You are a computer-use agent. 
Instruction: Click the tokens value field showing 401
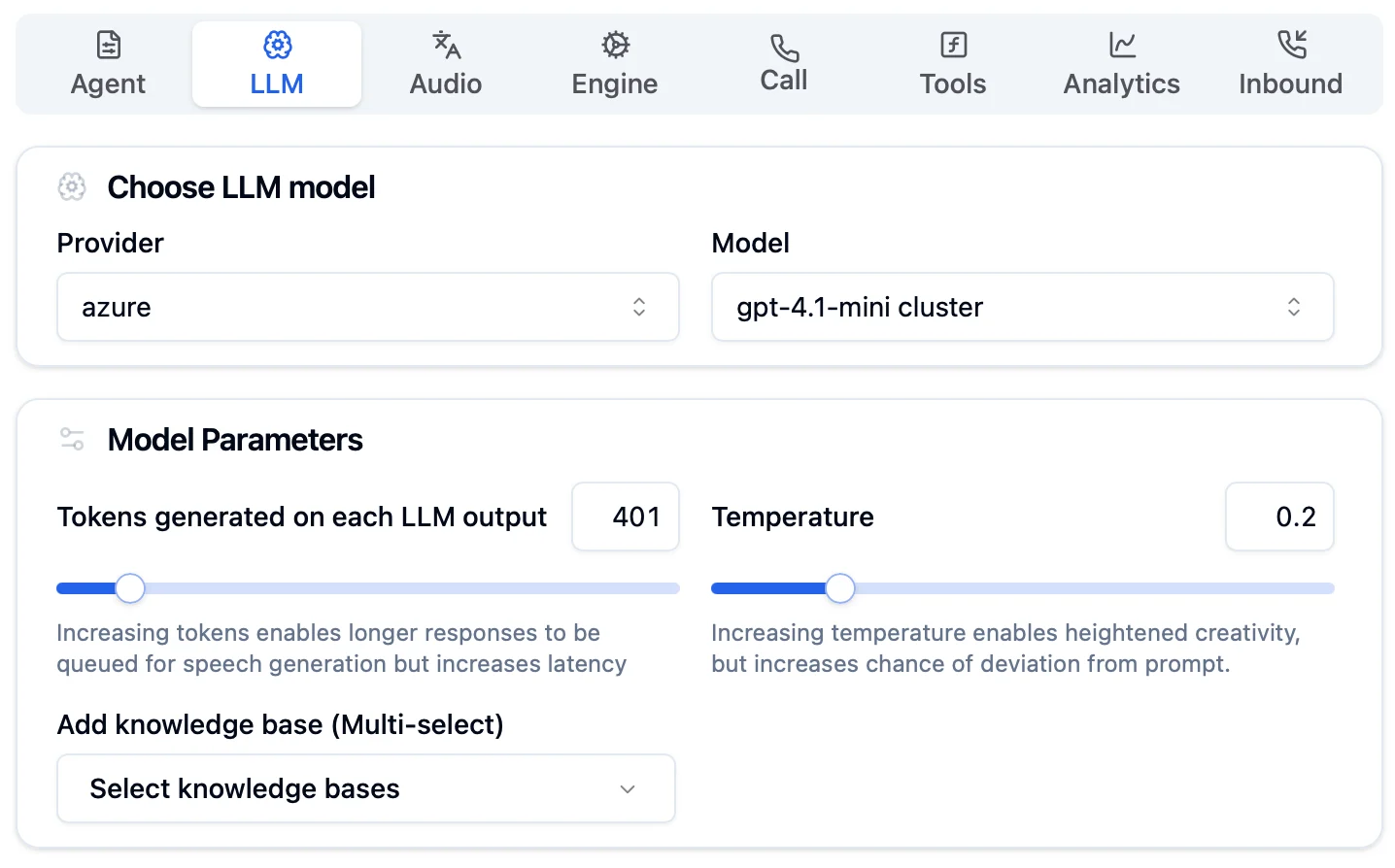pyautogui.click(x=626, y=517)
